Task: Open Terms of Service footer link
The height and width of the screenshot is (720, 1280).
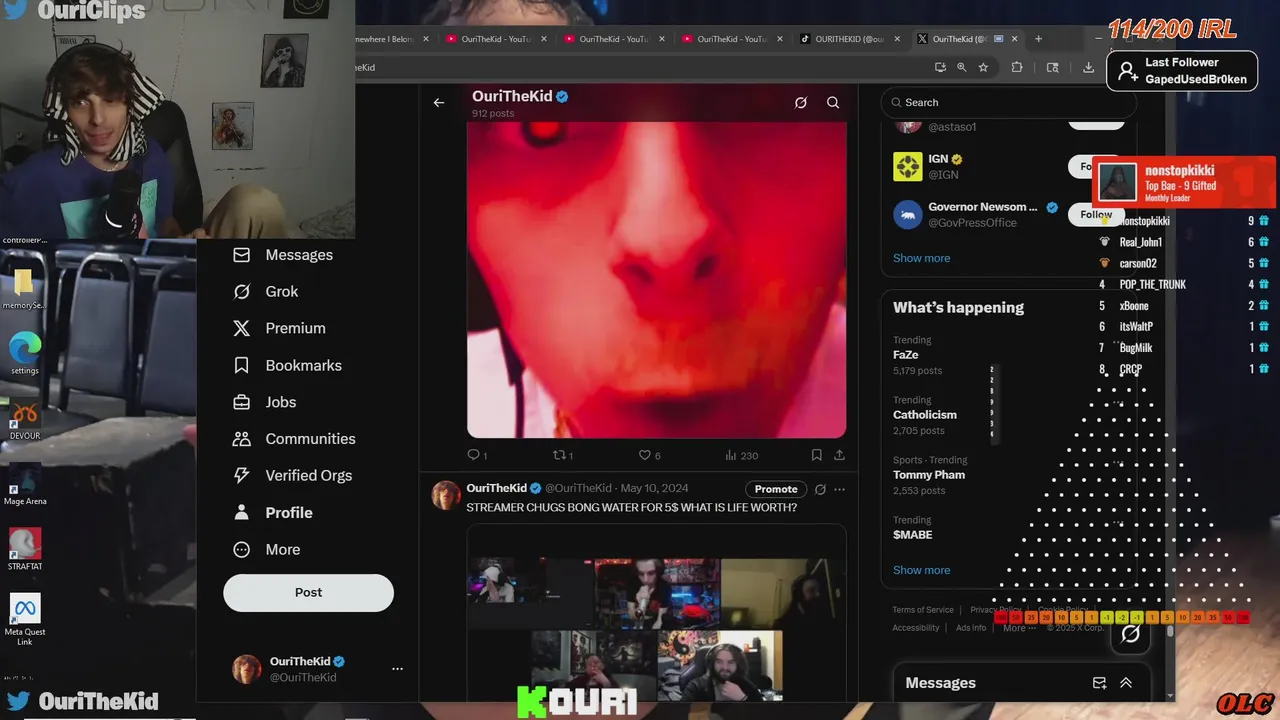Action: 923,610
